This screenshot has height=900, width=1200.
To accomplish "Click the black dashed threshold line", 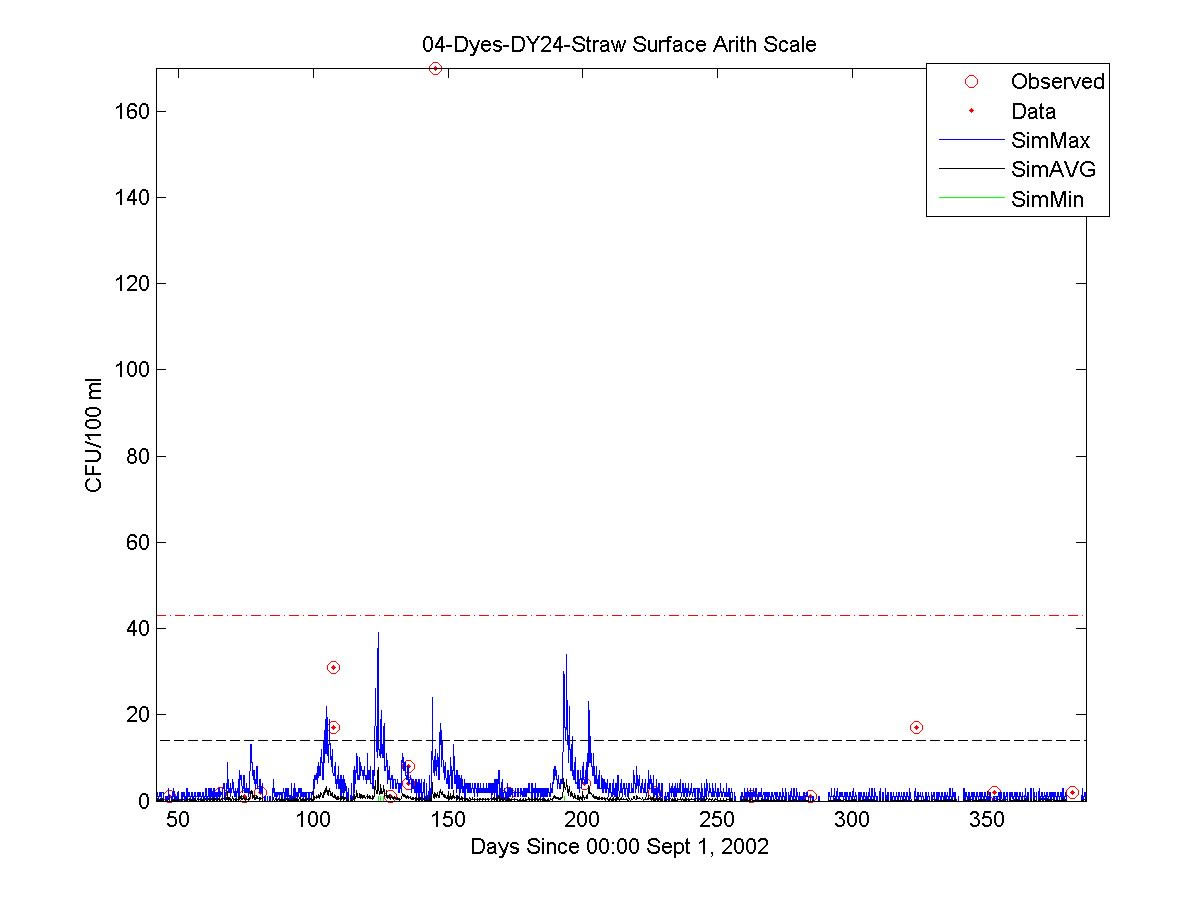I will point(621,740).
